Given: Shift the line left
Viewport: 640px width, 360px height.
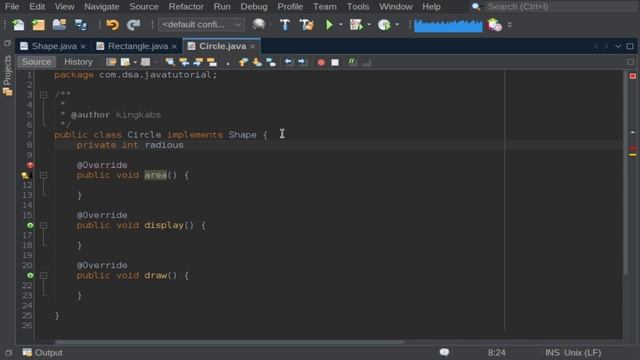Looking at the screenshot, I should [288, 62].
